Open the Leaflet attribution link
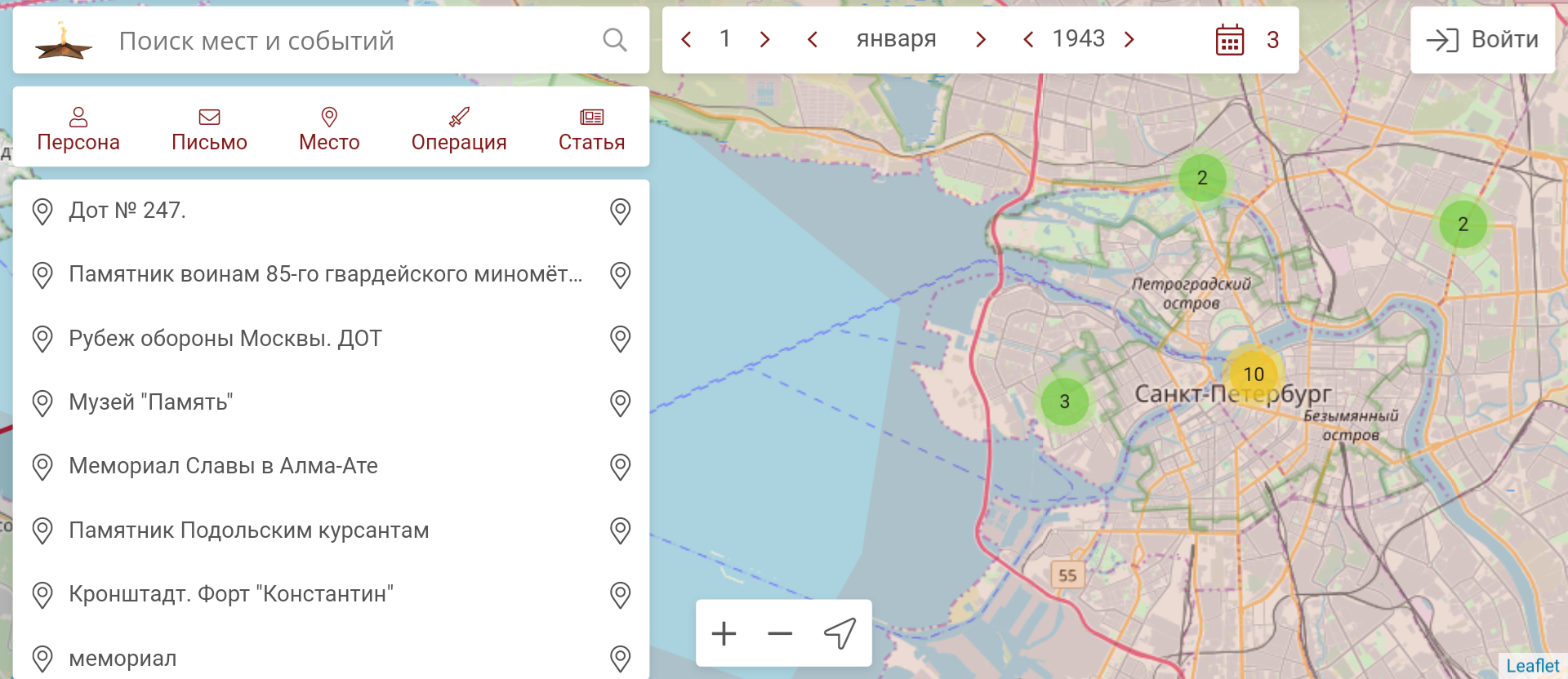Image resolution: width=1568 pixels, height=679 pixels. [1533, 666]
